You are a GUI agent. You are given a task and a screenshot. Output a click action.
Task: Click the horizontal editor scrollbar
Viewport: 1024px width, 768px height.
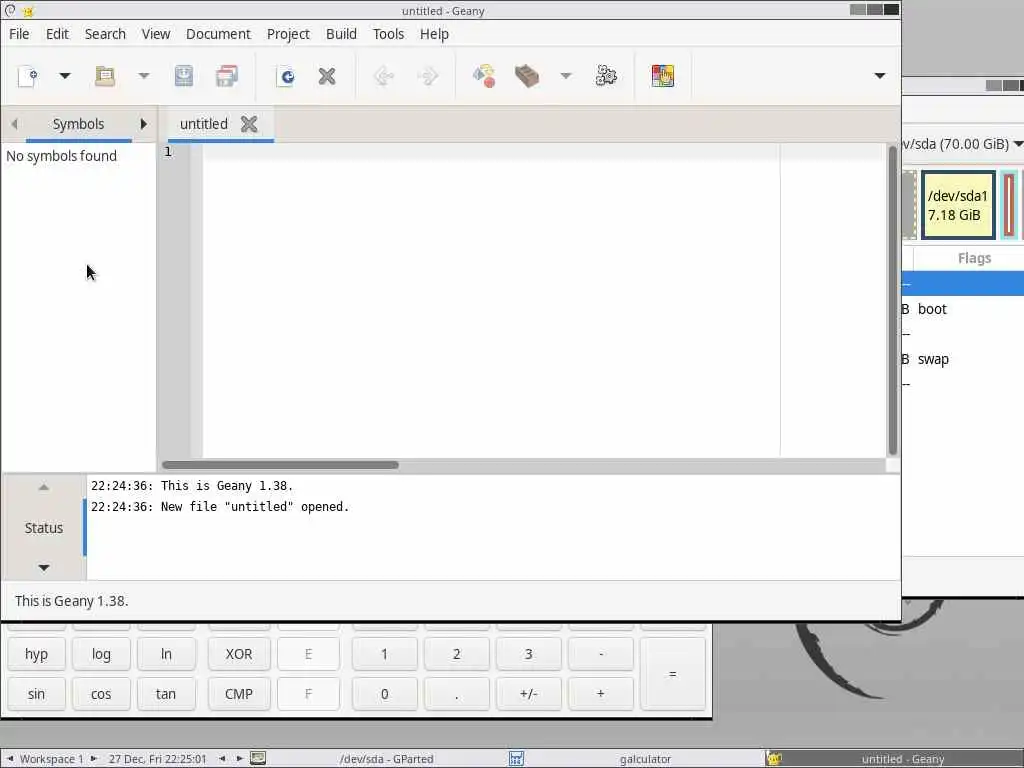(280, 465)
